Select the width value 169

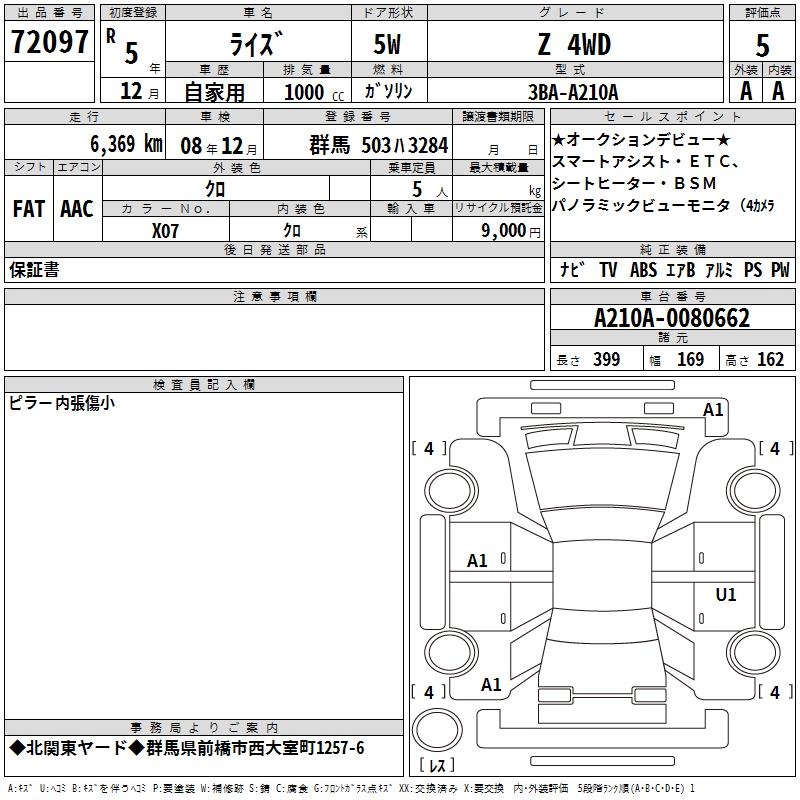690,359
